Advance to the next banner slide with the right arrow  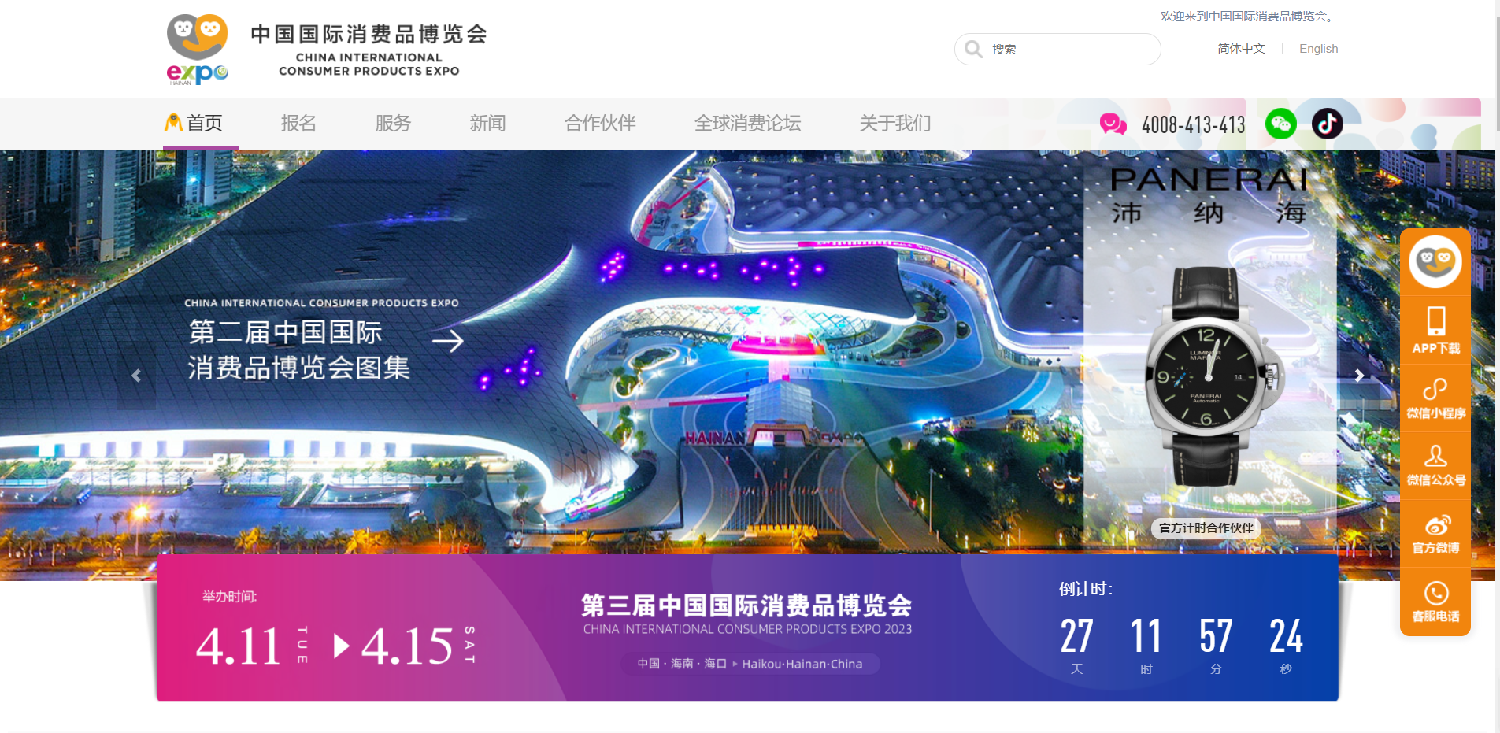(1359, 376)
